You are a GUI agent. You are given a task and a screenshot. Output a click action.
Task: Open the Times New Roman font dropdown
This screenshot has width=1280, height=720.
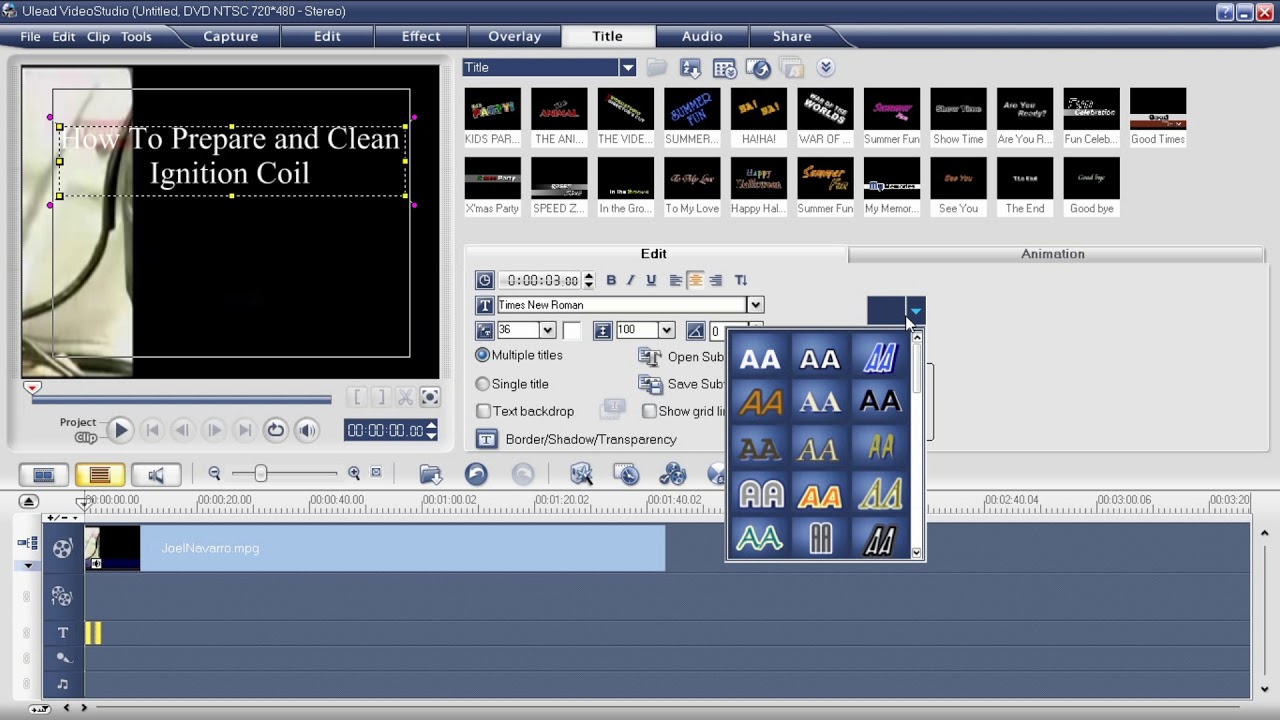[755, 305]
